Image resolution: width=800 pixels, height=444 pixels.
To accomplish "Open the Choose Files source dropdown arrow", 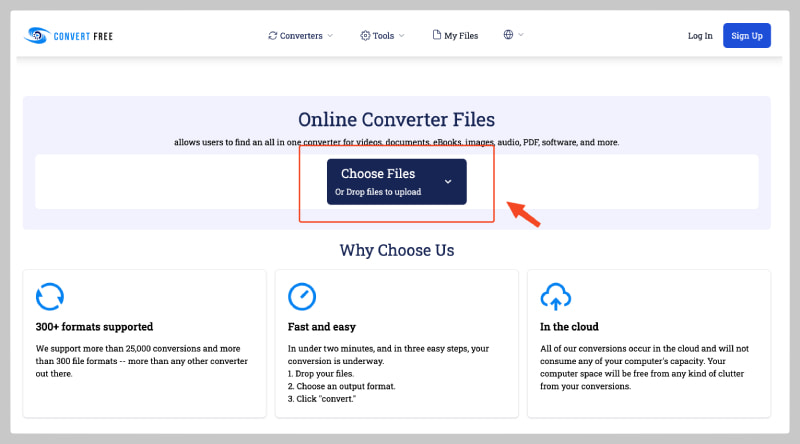I will click(x=448, y=182).
